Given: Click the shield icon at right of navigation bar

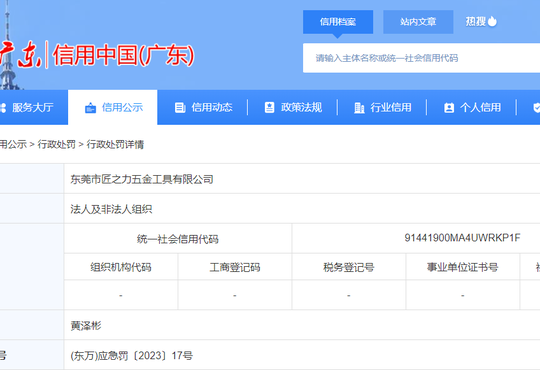Looking at the screenshot, I should (537, 108).
